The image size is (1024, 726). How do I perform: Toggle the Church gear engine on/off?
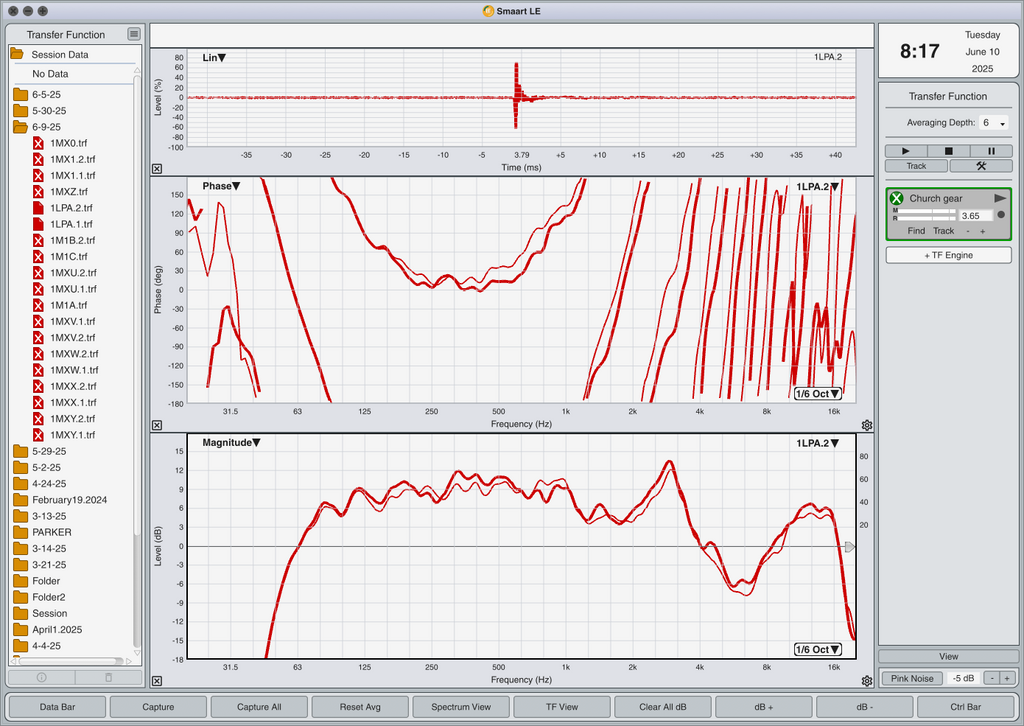point(897,198)
